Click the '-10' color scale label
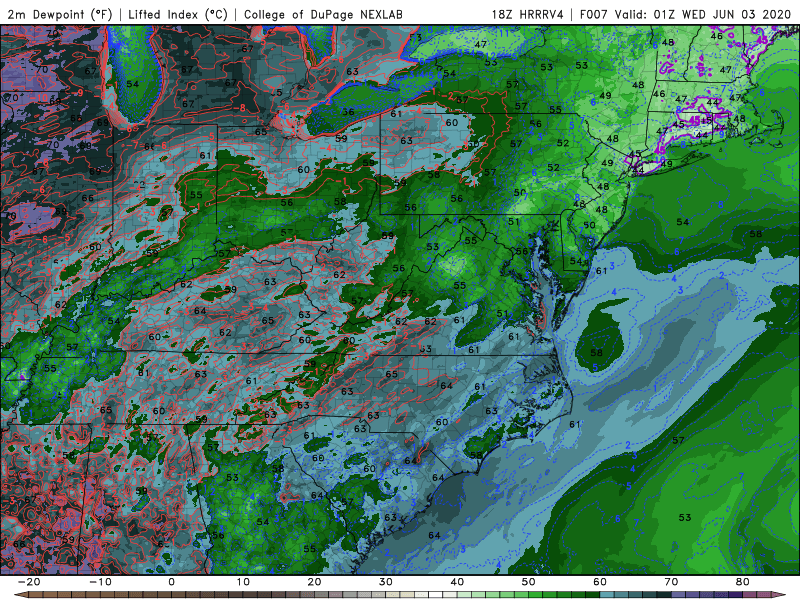Viewport: 800px width, 600px height. (x=100, y=582)
